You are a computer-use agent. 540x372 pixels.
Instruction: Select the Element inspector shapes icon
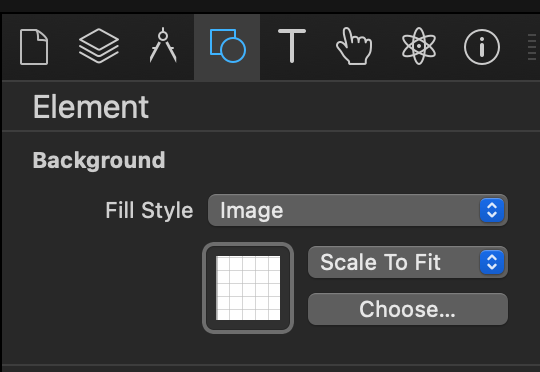(x=227, y=46)
